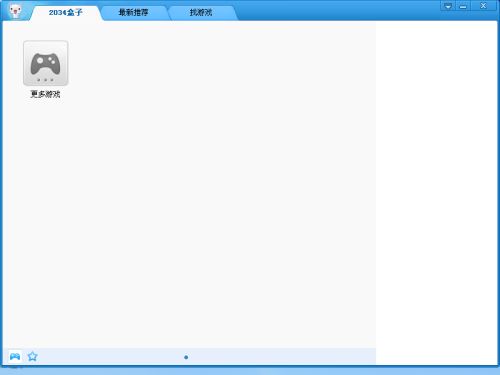Click the 更多游戏 text label
This screenshot has width=500, height=375.
click(45, 94)
